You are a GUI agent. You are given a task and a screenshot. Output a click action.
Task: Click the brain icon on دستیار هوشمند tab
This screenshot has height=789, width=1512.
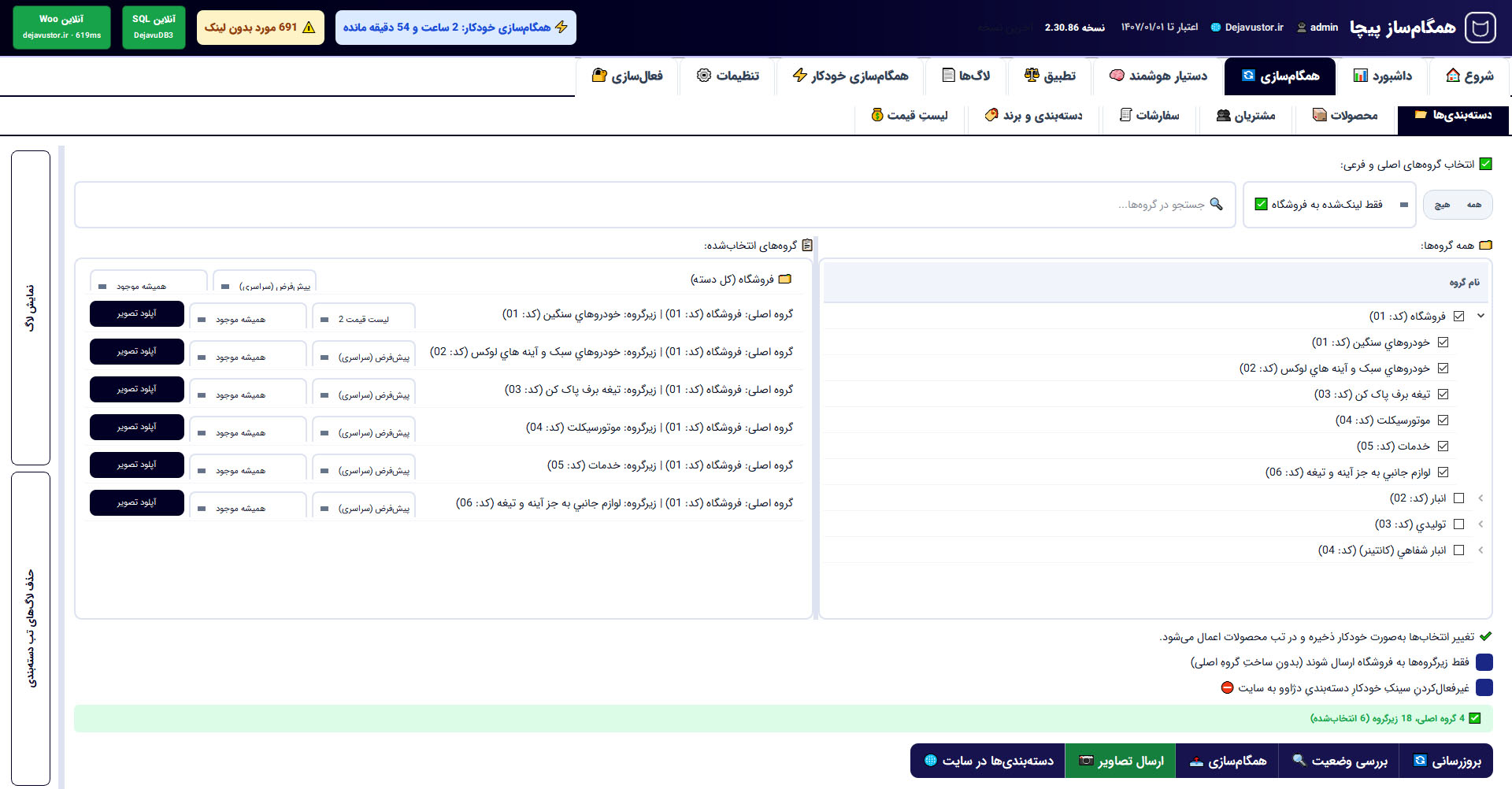[1117, 76]
